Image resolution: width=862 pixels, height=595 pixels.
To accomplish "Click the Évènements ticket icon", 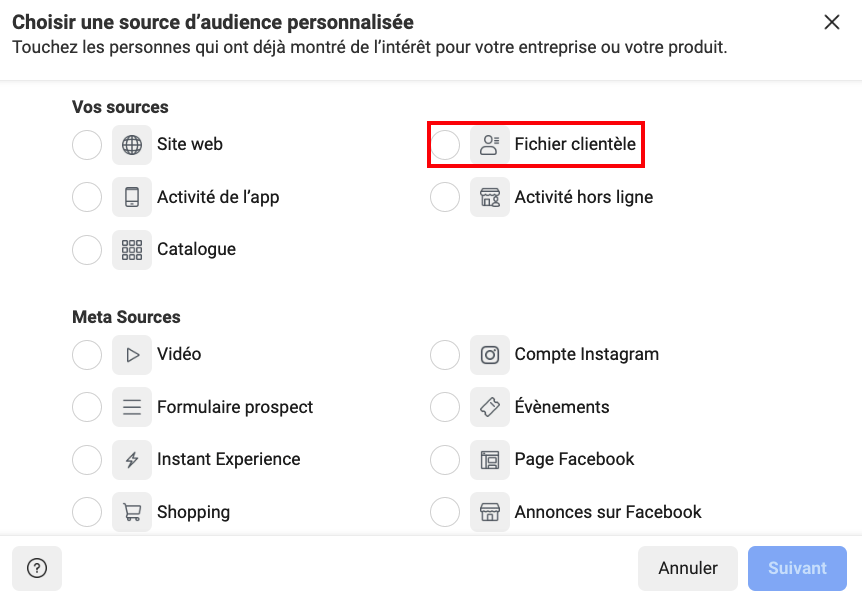I will (490, 407).
